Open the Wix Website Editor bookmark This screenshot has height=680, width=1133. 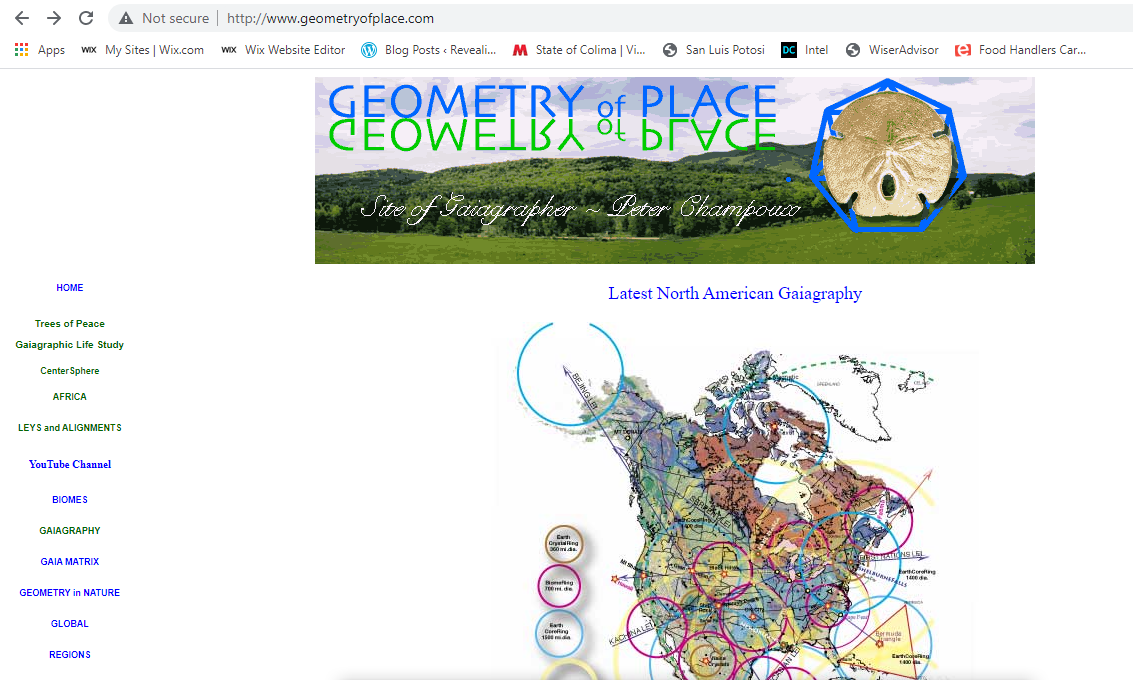click(283, 50)
